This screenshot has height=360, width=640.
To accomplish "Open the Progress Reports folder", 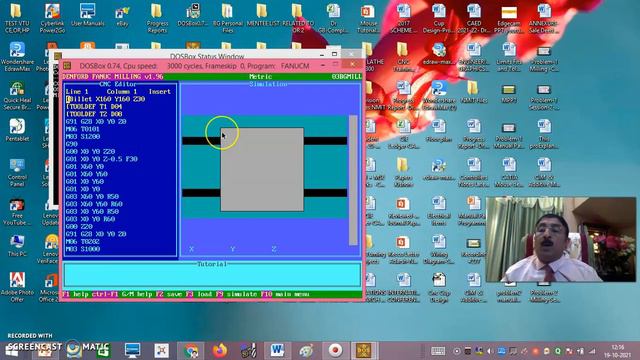I will click(x=157, y=18).
